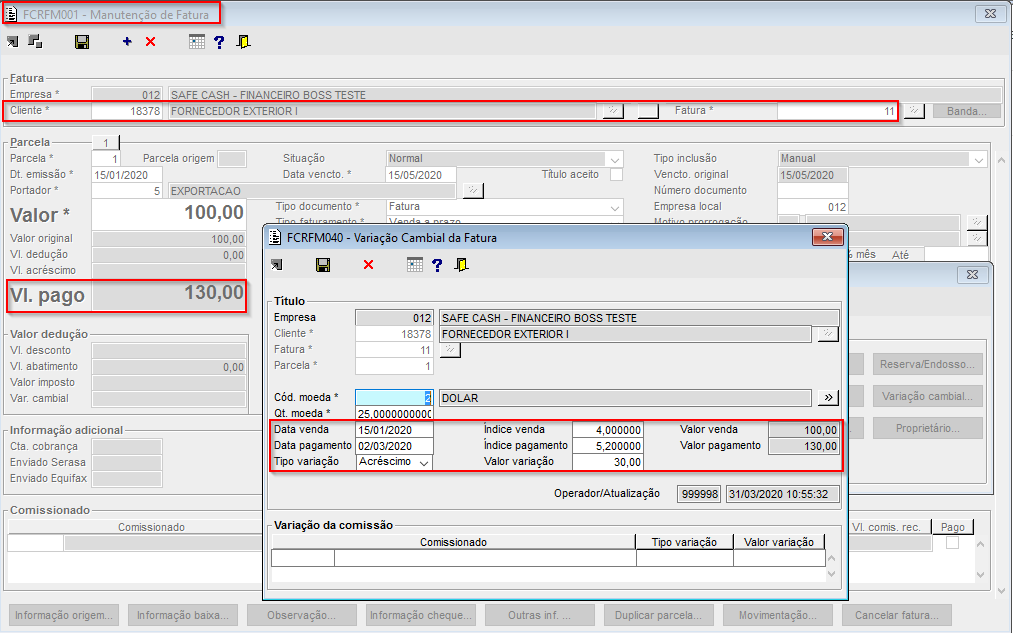Toggle the Título aceito checkbox

(x=616, y=175)
